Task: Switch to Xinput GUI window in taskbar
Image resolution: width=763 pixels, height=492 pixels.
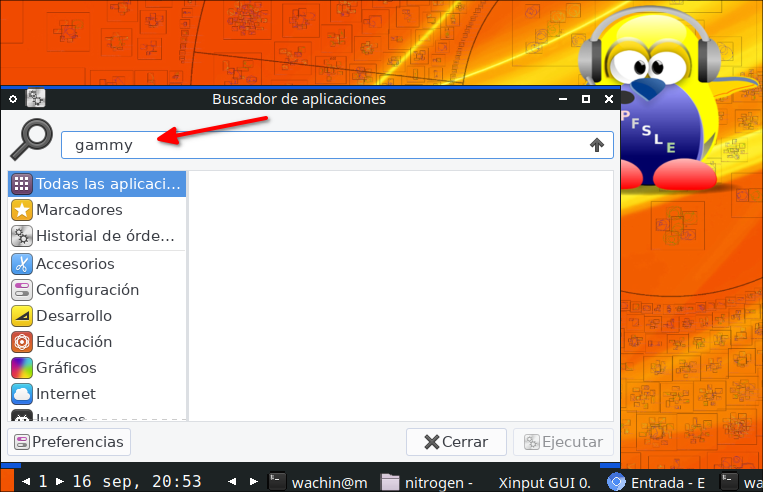Action: pos(544,482)
